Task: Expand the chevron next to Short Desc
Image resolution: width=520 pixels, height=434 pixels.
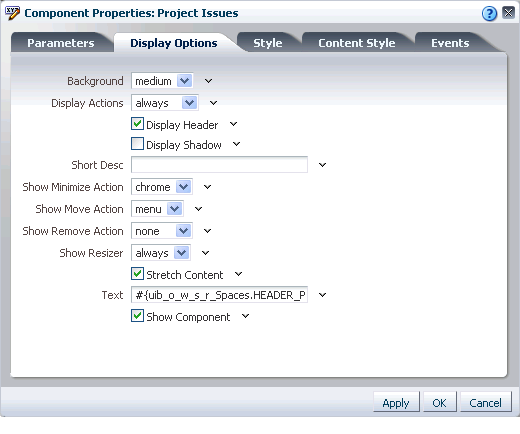Action: [x=322, y=165]
